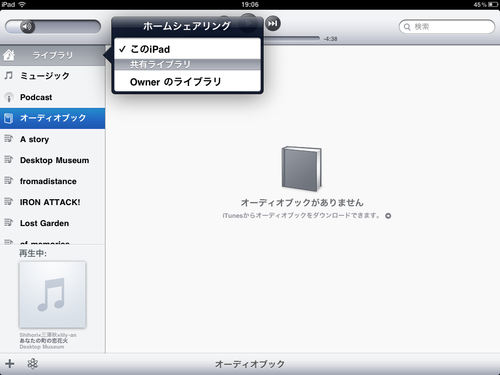
Task: Tap the iTunes download arrow link
Action: click(x=388, y=216)
